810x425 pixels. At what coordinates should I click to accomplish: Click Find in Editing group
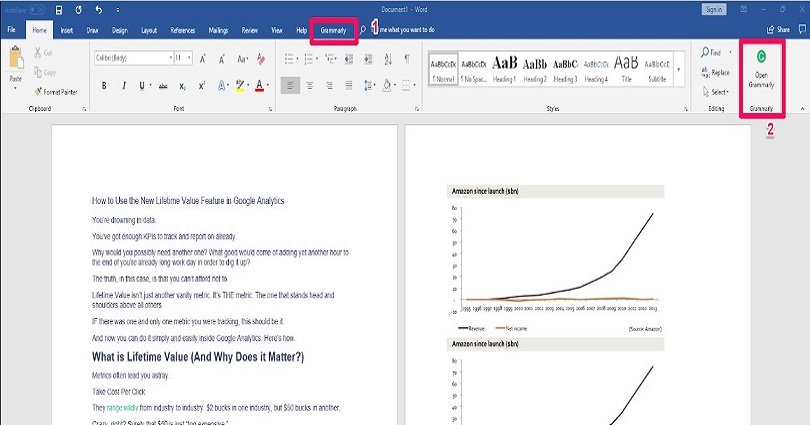(711, 53)
